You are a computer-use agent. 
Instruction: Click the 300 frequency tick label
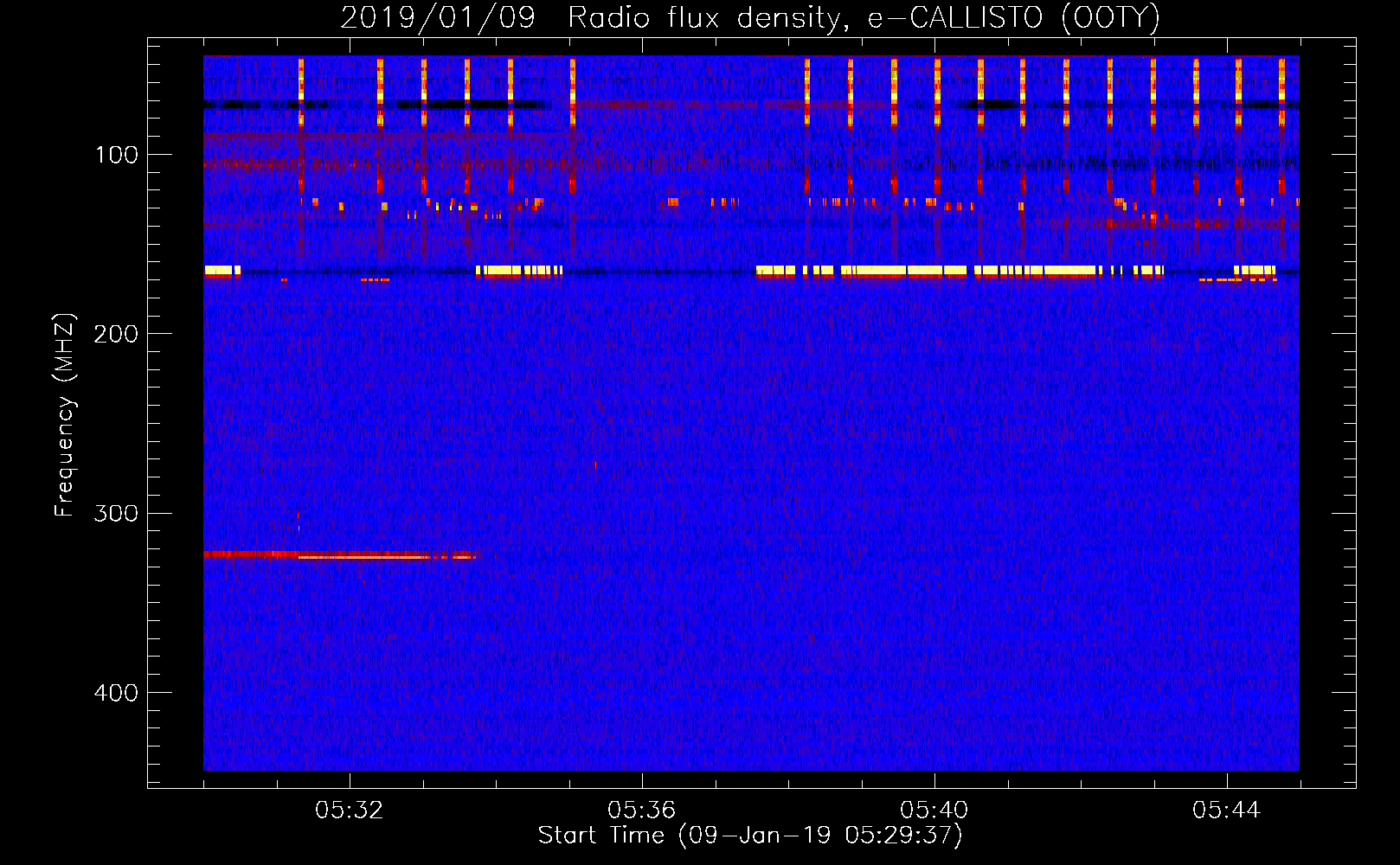(x=116, y=513)
